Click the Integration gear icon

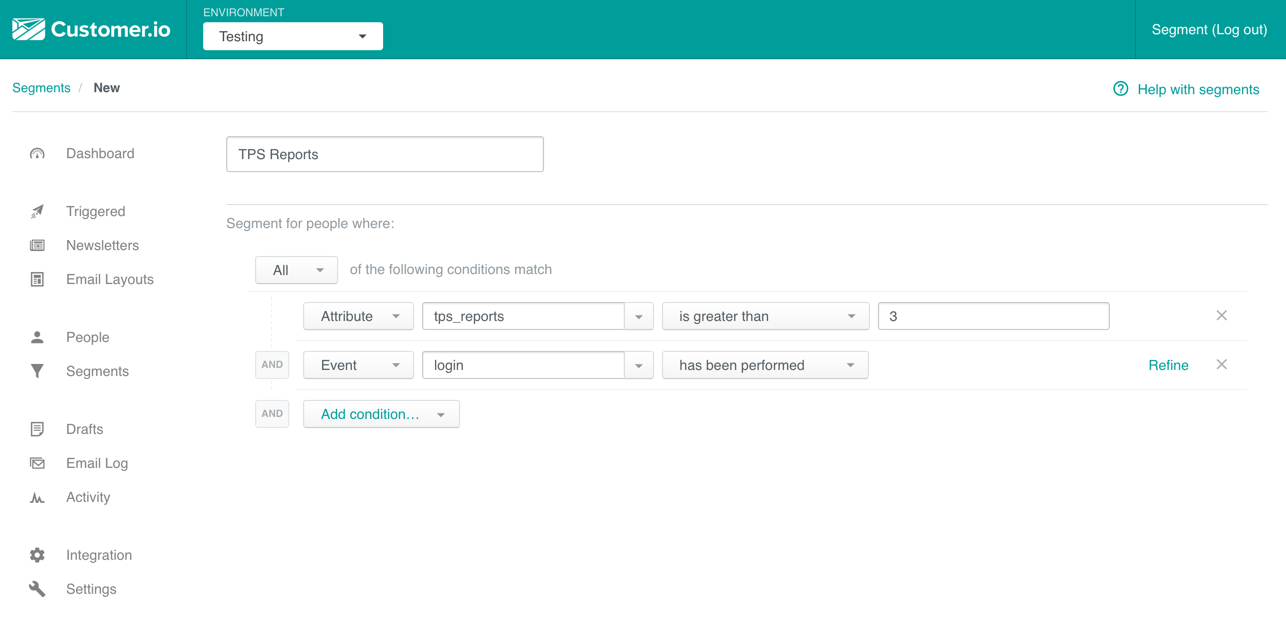coord(37,556)
